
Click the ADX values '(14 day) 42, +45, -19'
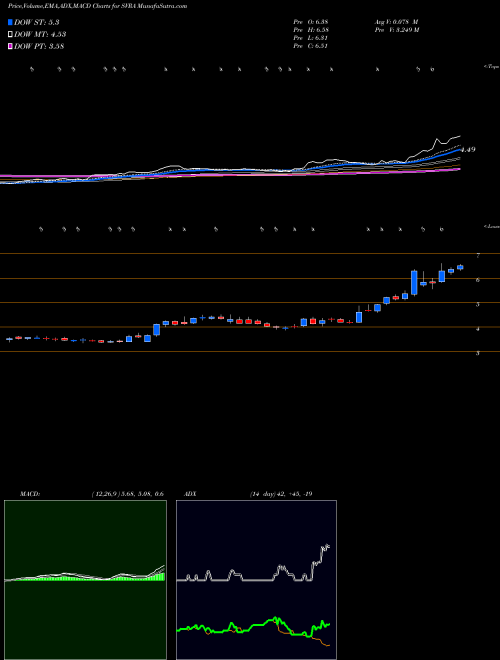click(281, 494)
